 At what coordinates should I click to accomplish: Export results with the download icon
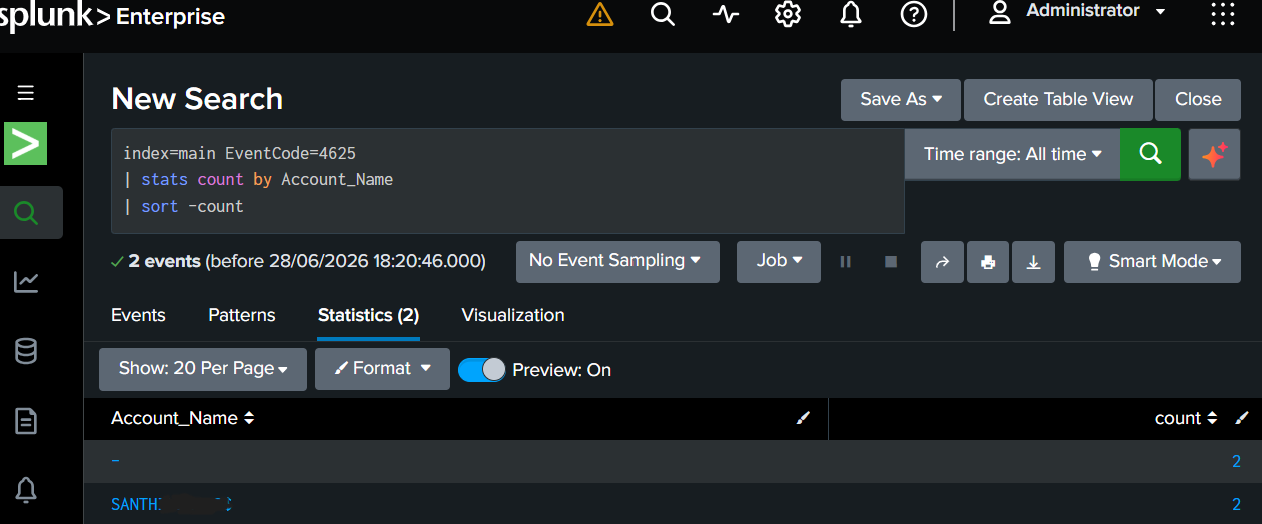[1034, 262]
